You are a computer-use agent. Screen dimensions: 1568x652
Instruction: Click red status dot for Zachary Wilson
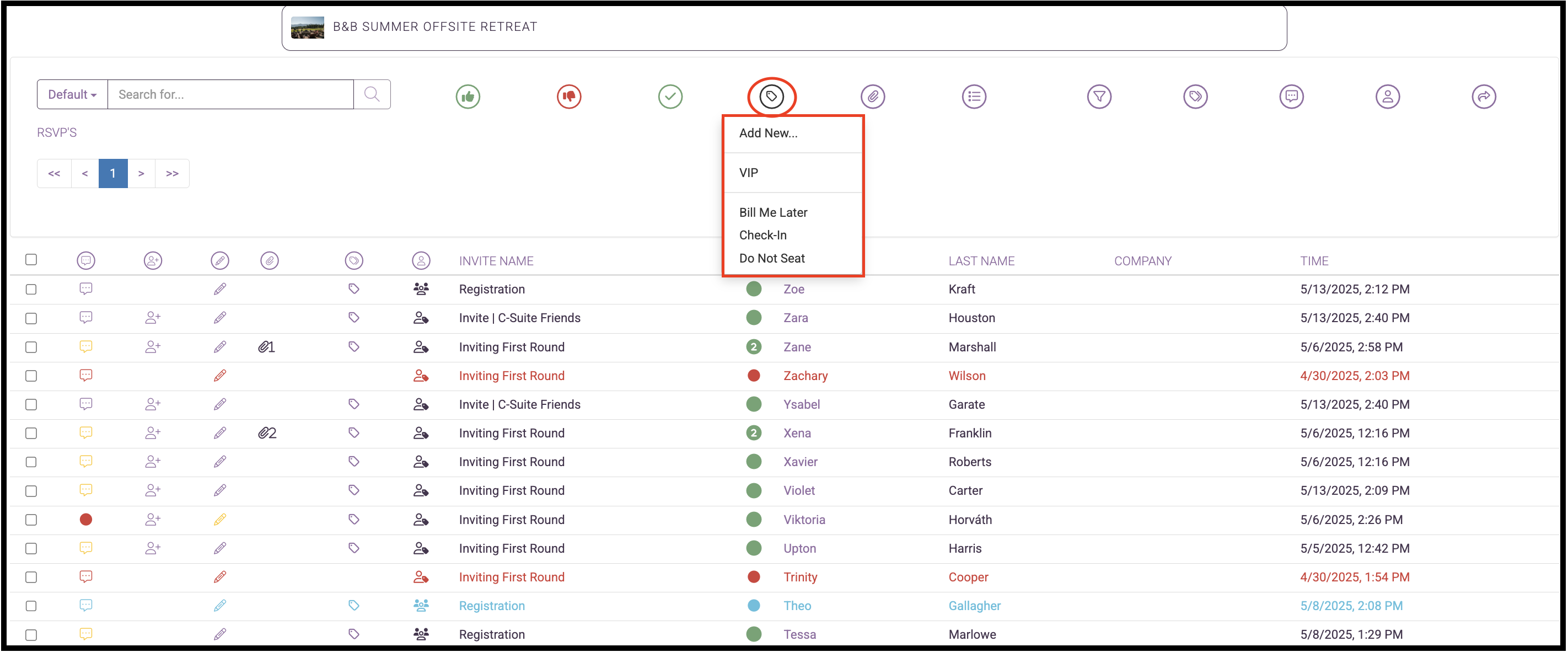(x=754, y=376)
